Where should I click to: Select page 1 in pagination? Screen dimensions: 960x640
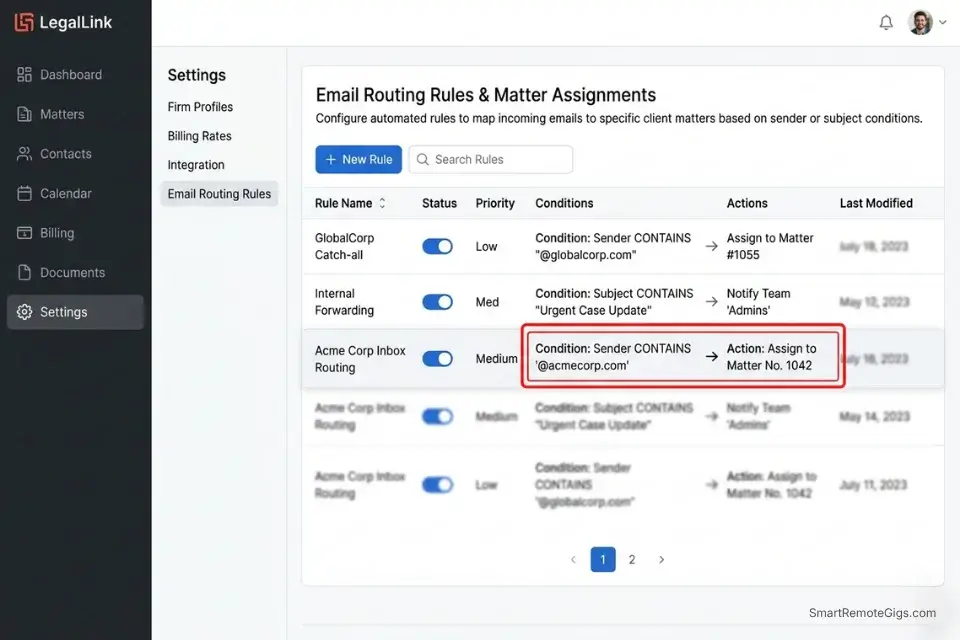tap(603, 559)
